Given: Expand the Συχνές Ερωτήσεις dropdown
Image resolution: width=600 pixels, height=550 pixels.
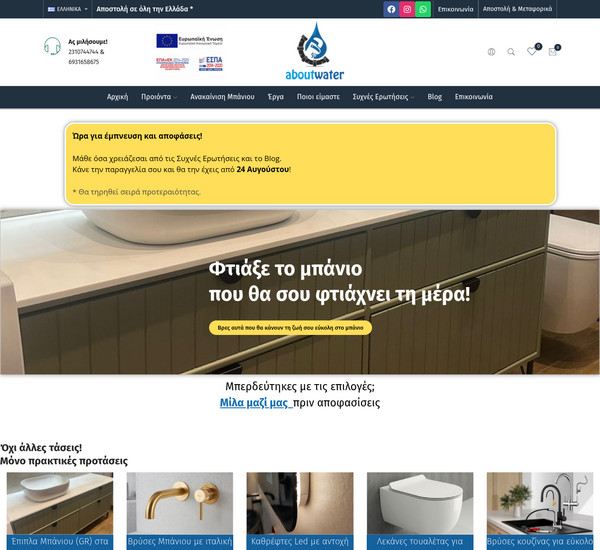Looking at the screenshot, I should click(x=383, y=97).
